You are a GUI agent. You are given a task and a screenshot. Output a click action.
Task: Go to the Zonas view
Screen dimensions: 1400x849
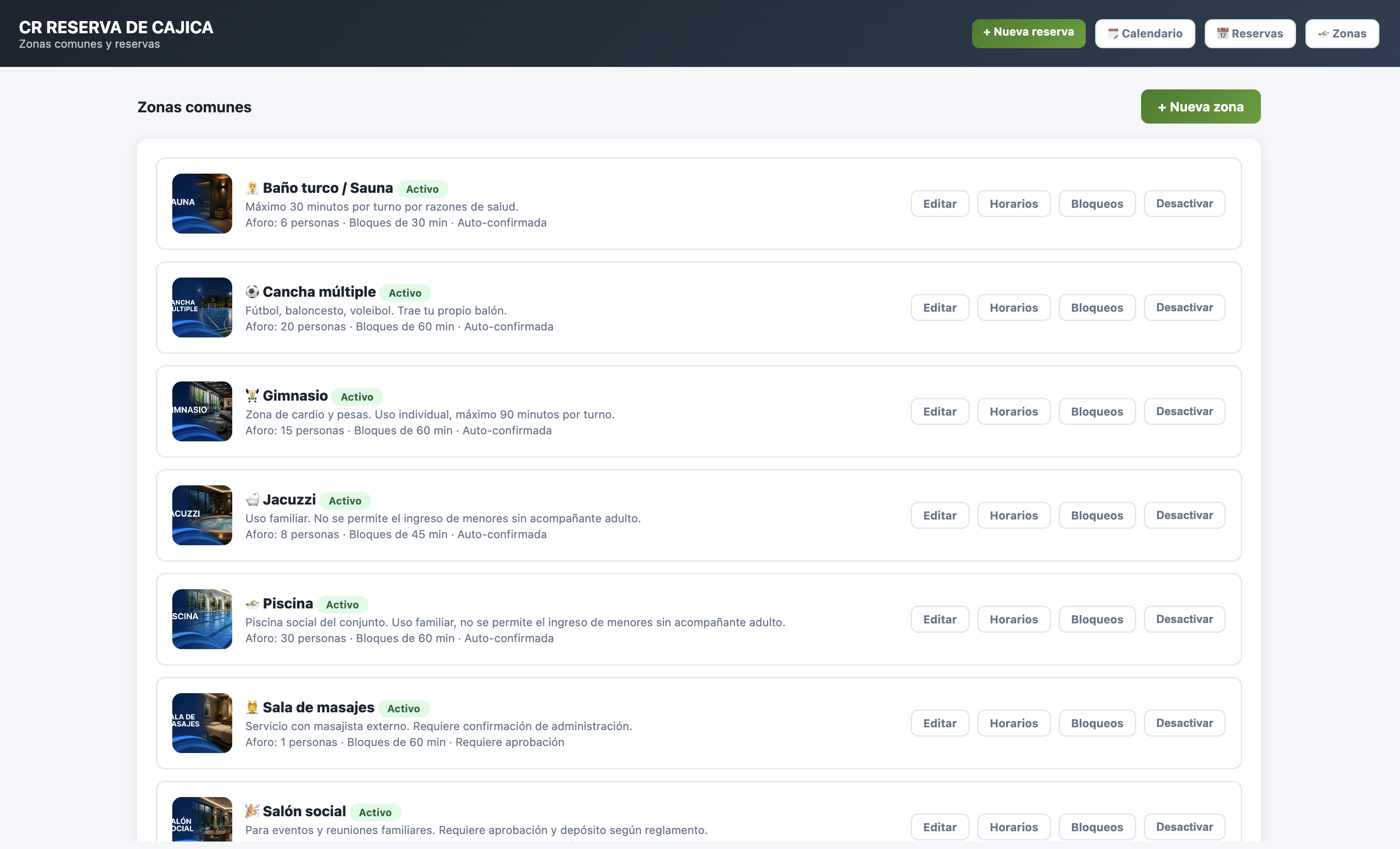tap(1342, 34)
